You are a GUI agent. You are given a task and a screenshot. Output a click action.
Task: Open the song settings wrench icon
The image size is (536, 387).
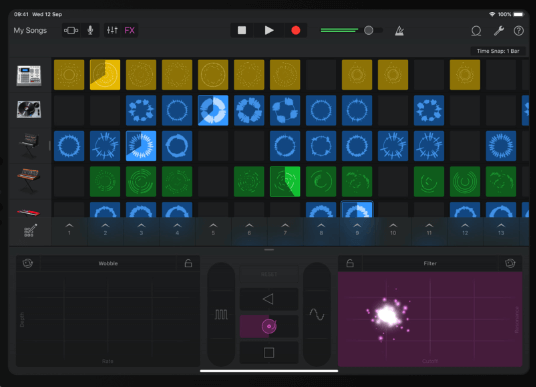click(x=499, y=31)
